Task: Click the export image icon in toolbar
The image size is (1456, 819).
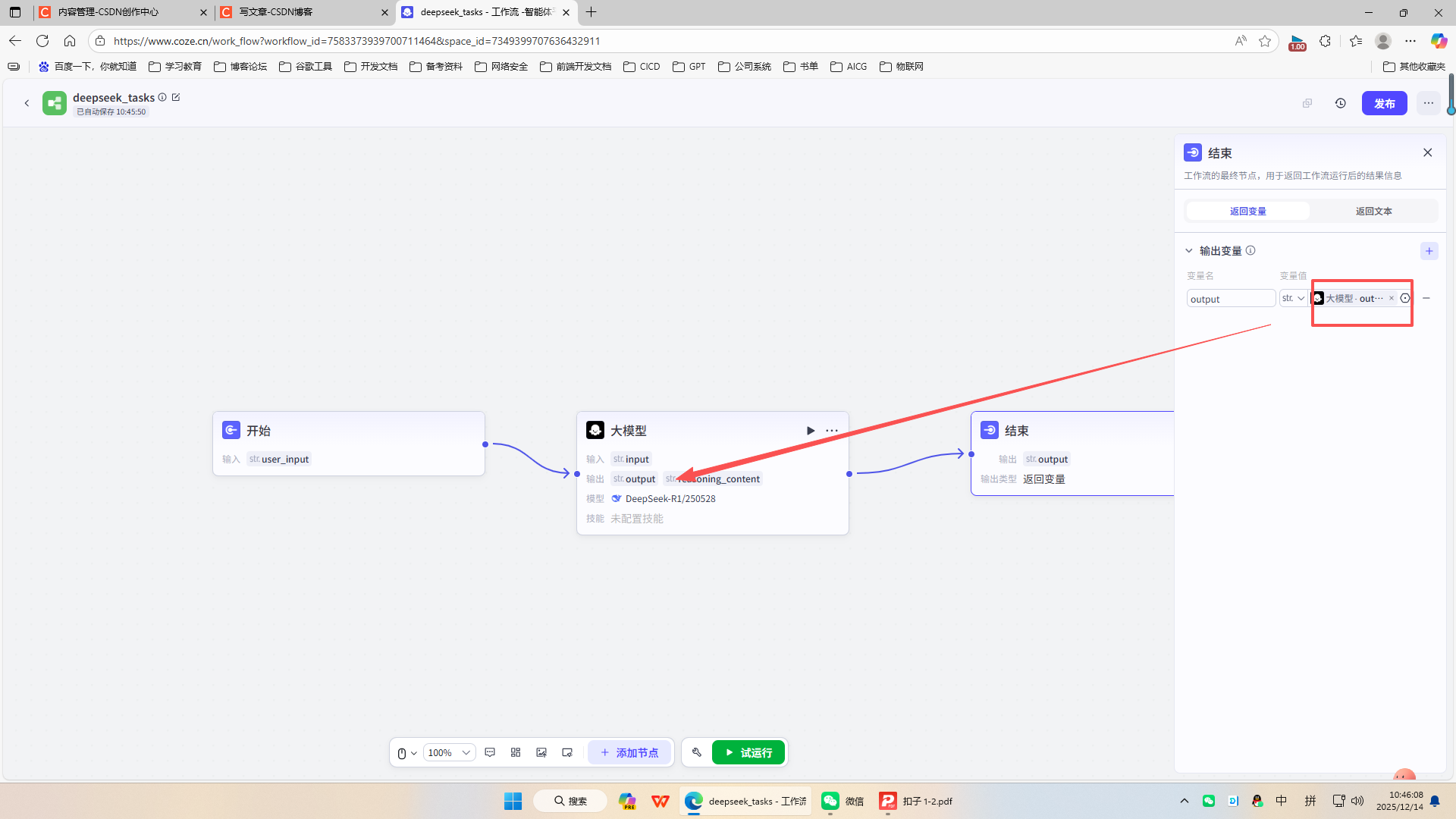Action: (x=541, y=752)
